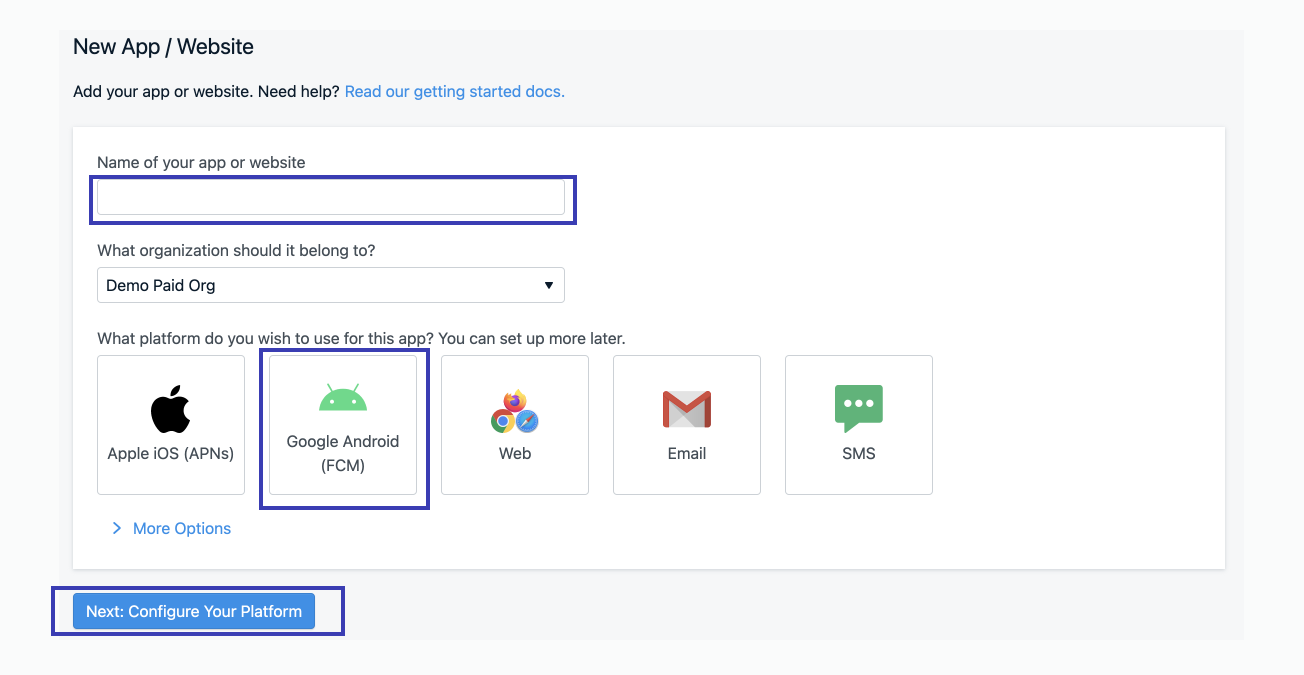1304x675 pixels.
Task: Focus the app or website name field
Action: point(330,198)
